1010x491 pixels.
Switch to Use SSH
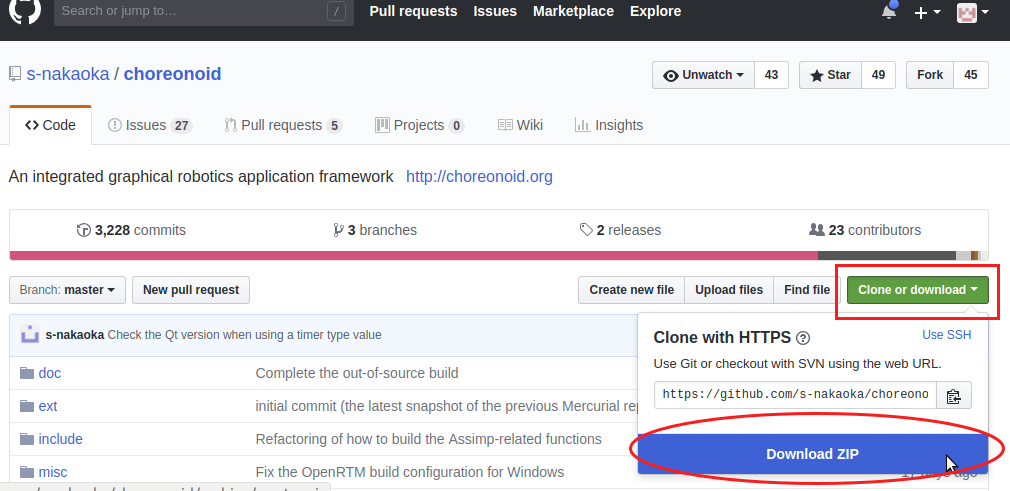[x=946, y=335]
